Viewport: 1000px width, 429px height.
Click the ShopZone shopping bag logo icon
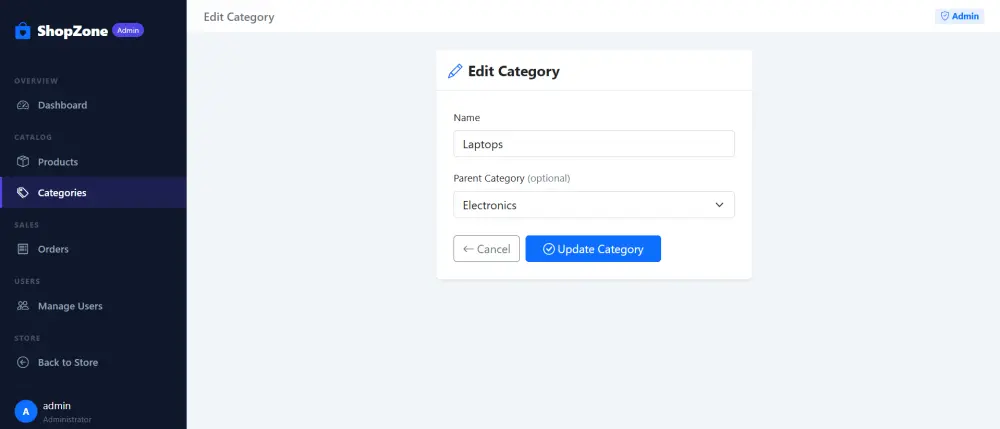point(23,31)
